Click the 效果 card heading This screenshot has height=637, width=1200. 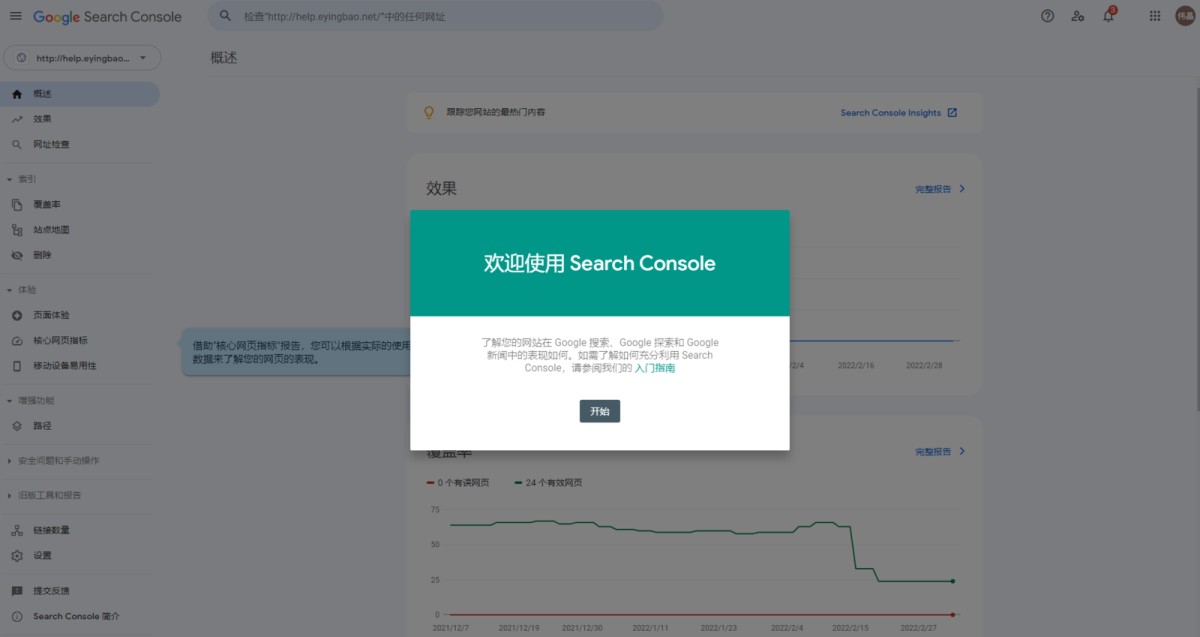coord(441,188)
